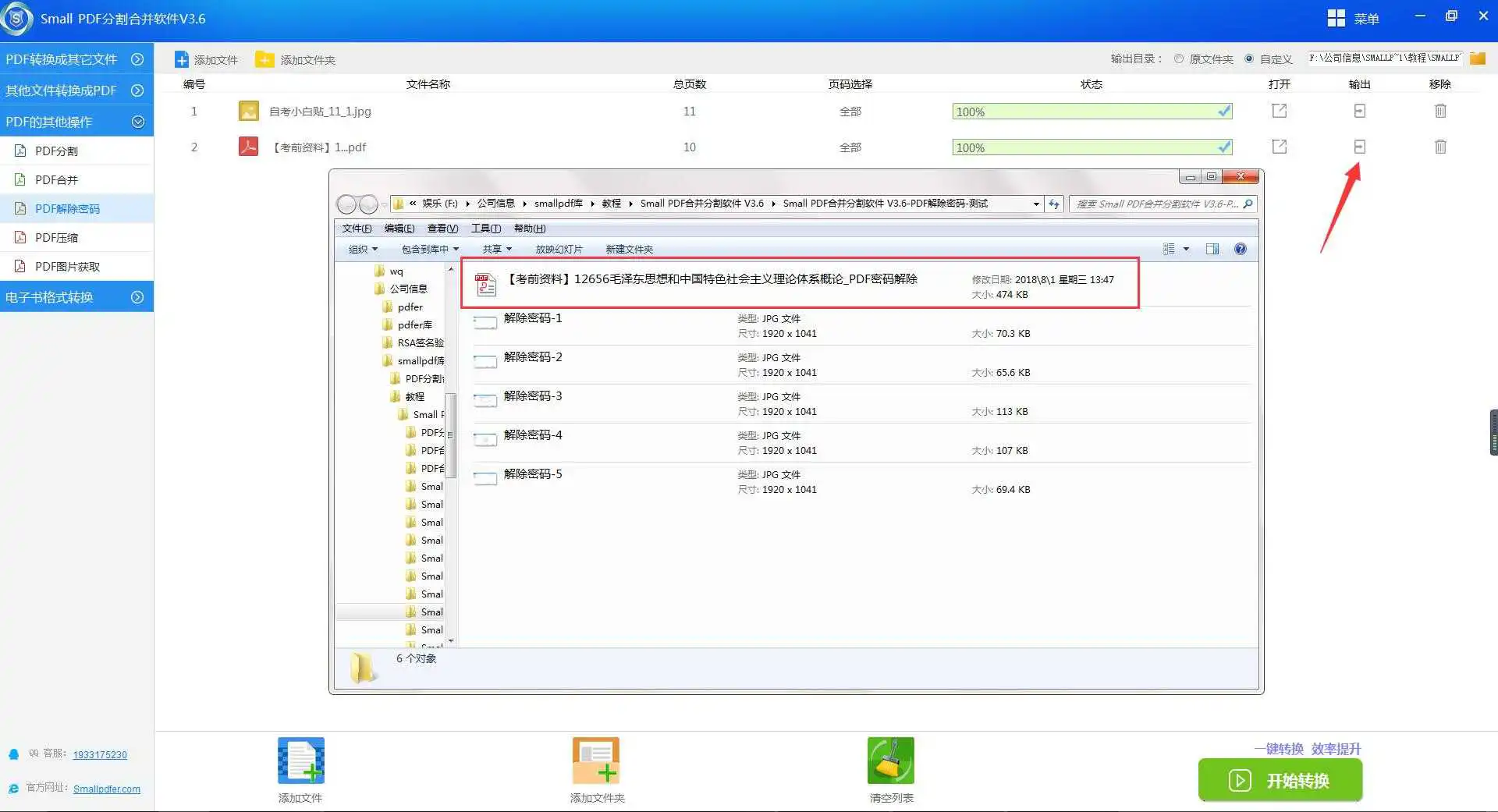Click the large 添加文件 icon at bottom
Image resolution: width=1498 pixels, height=812 pixels.
(301, 761)
